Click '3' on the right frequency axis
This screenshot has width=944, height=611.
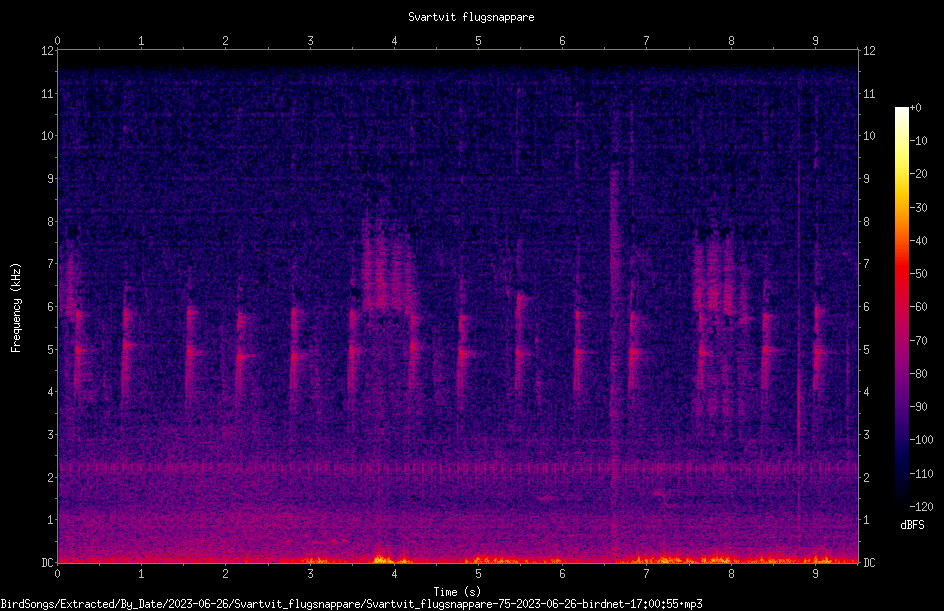(866, 434)
